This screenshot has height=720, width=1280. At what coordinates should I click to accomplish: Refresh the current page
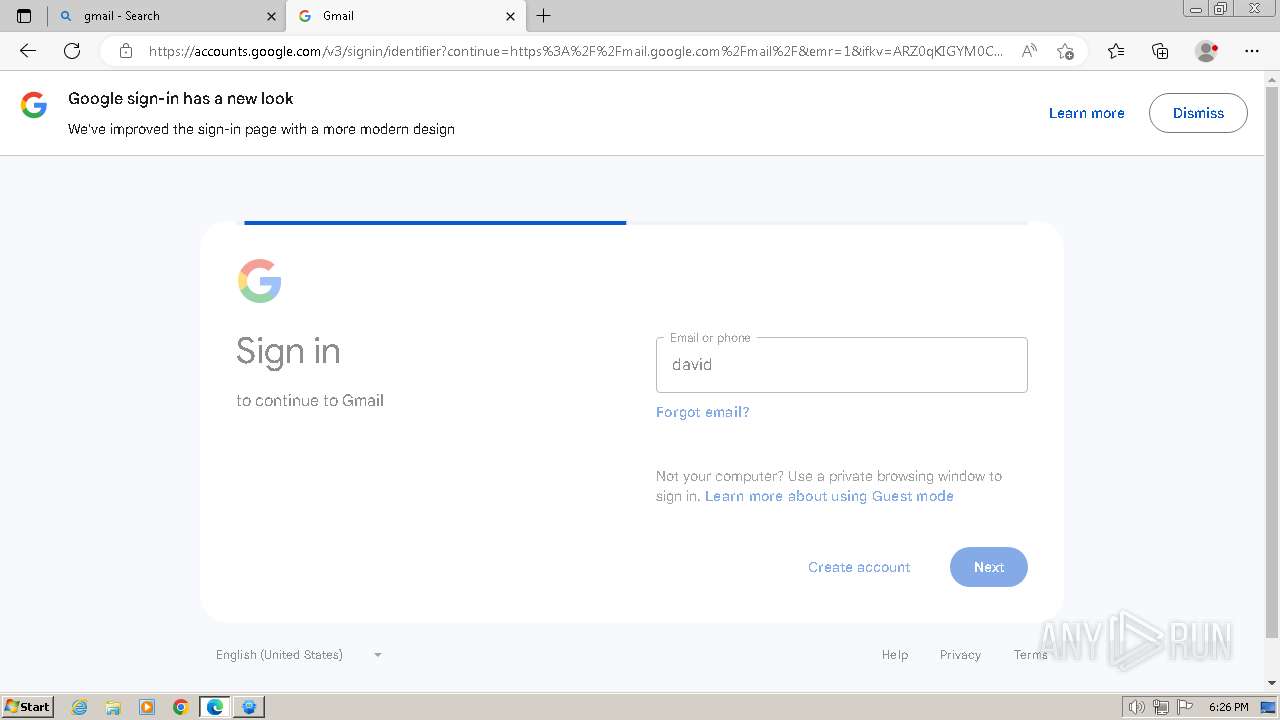[72, 51]
